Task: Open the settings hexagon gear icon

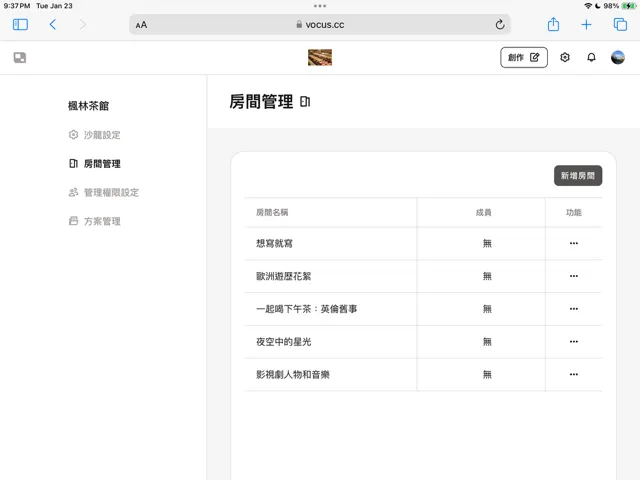Action: tap(564, 58)
